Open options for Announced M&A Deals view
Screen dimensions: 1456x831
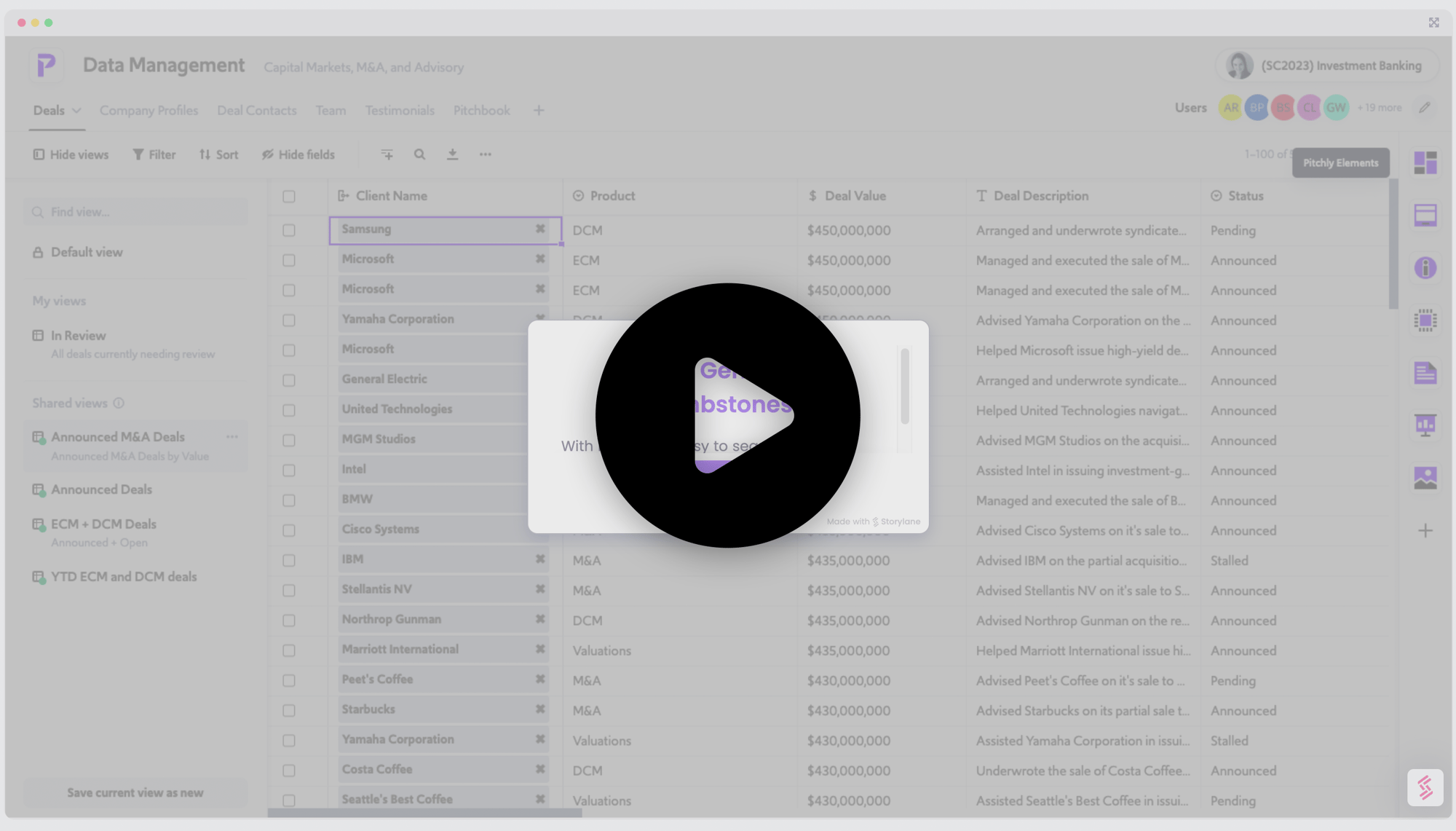[x=232, y=437]
